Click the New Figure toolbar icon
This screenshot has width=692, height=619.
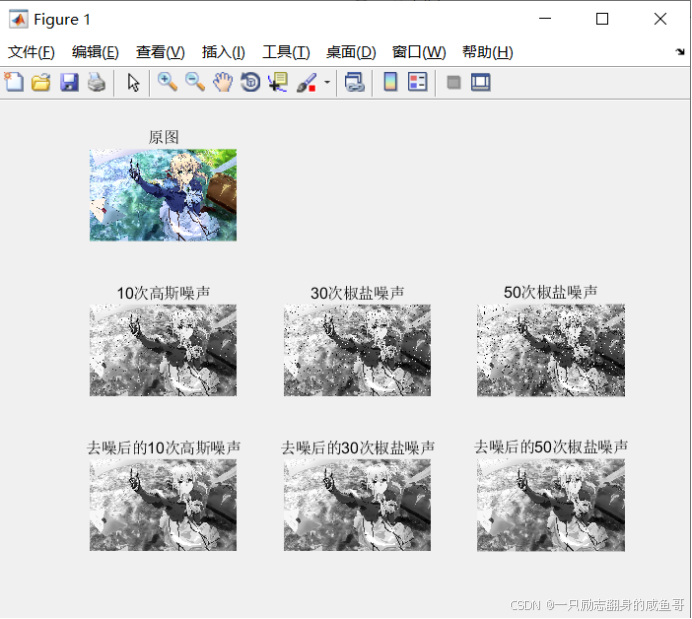(14, 83)
